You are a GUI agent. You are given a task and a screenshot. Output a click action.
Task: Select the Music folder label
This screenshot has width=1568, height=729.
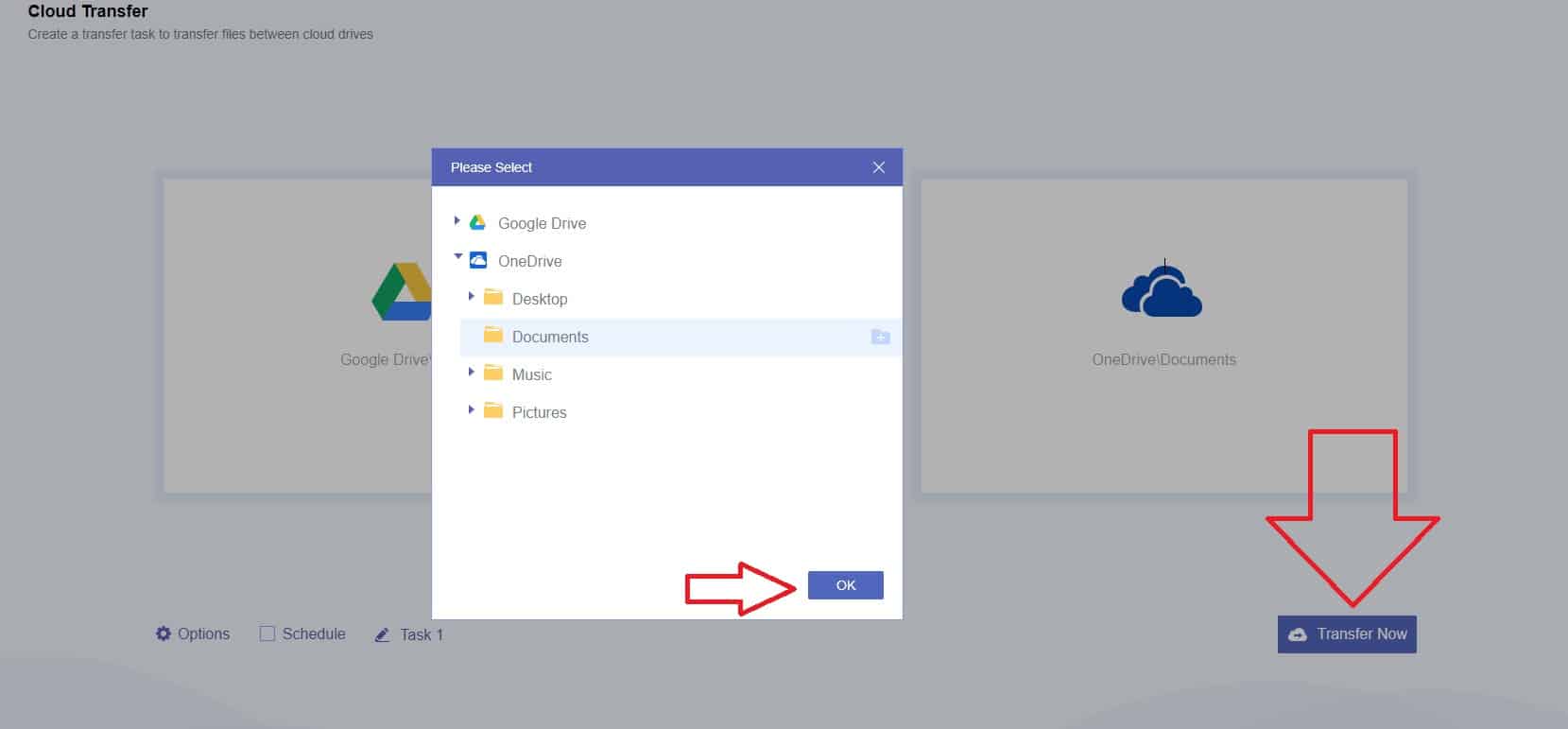(x=531, y=374)
